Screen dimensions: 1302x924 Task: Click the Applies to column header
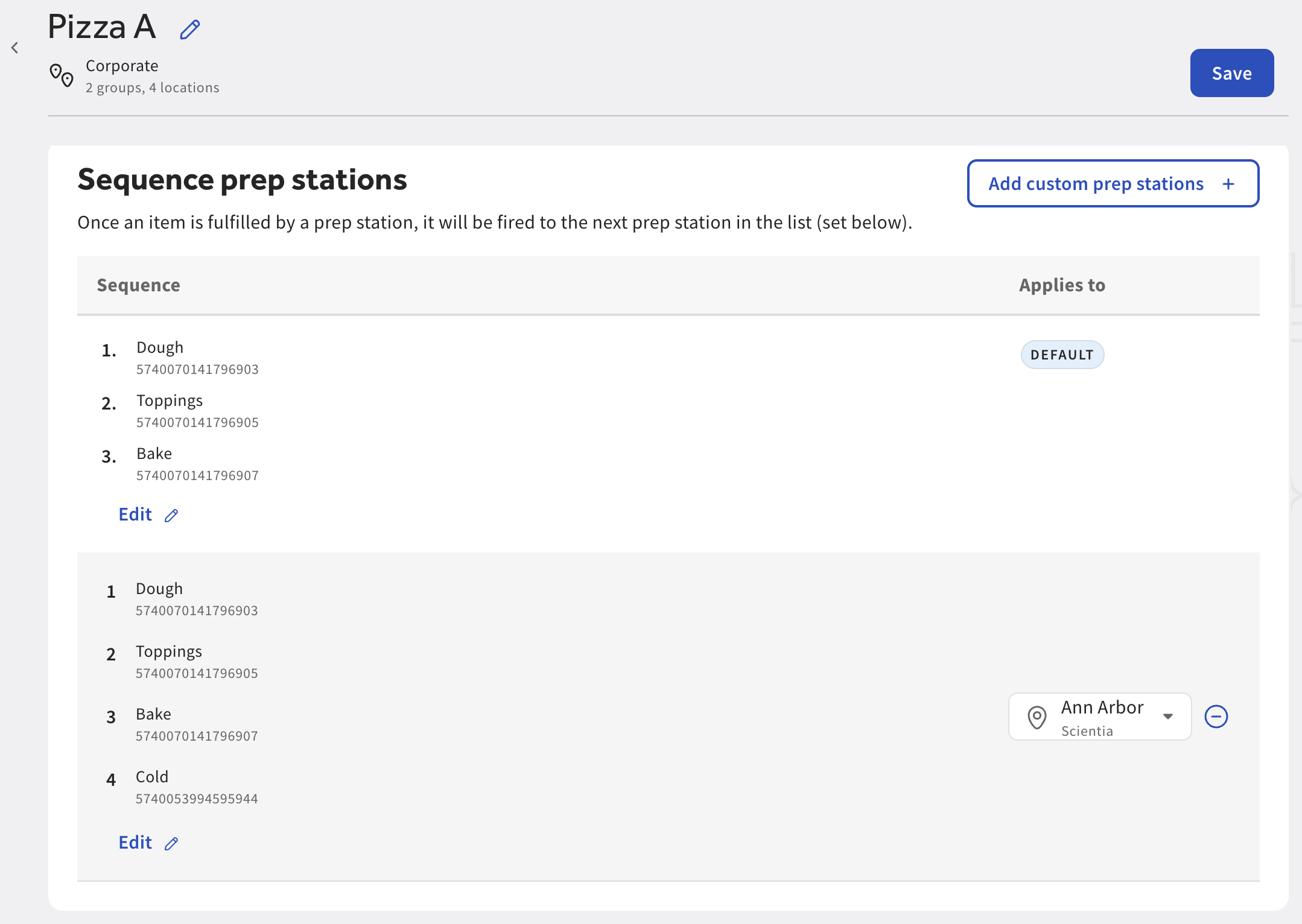coord(1062,285)
